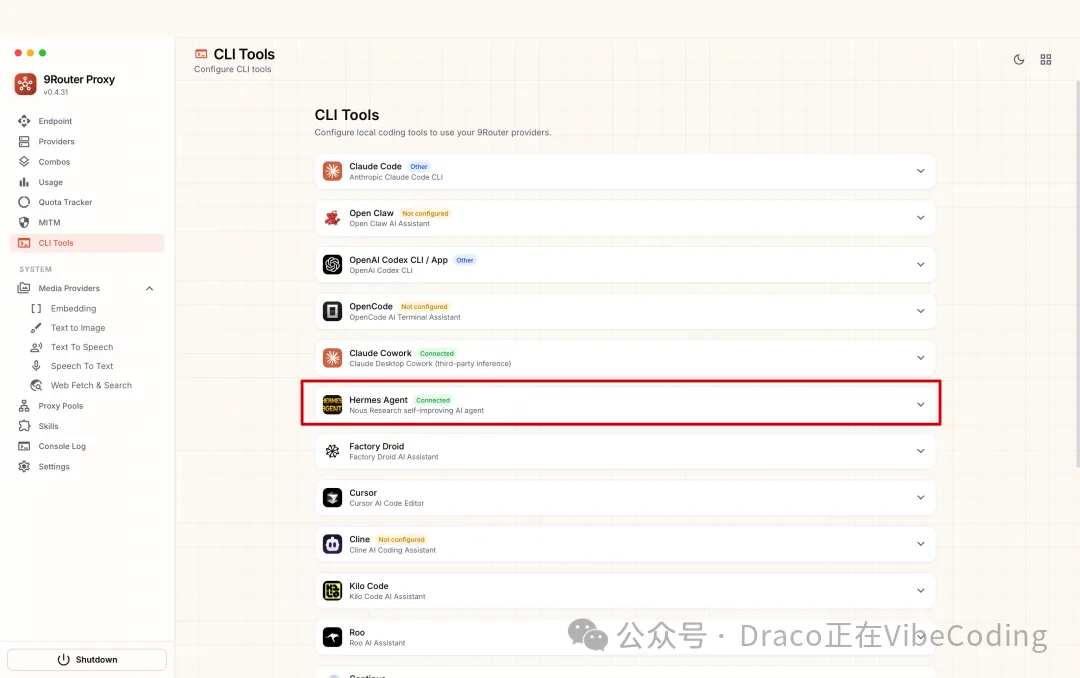
Task: Click the Not configured badge on OpenCode
Action: [424, 307]
